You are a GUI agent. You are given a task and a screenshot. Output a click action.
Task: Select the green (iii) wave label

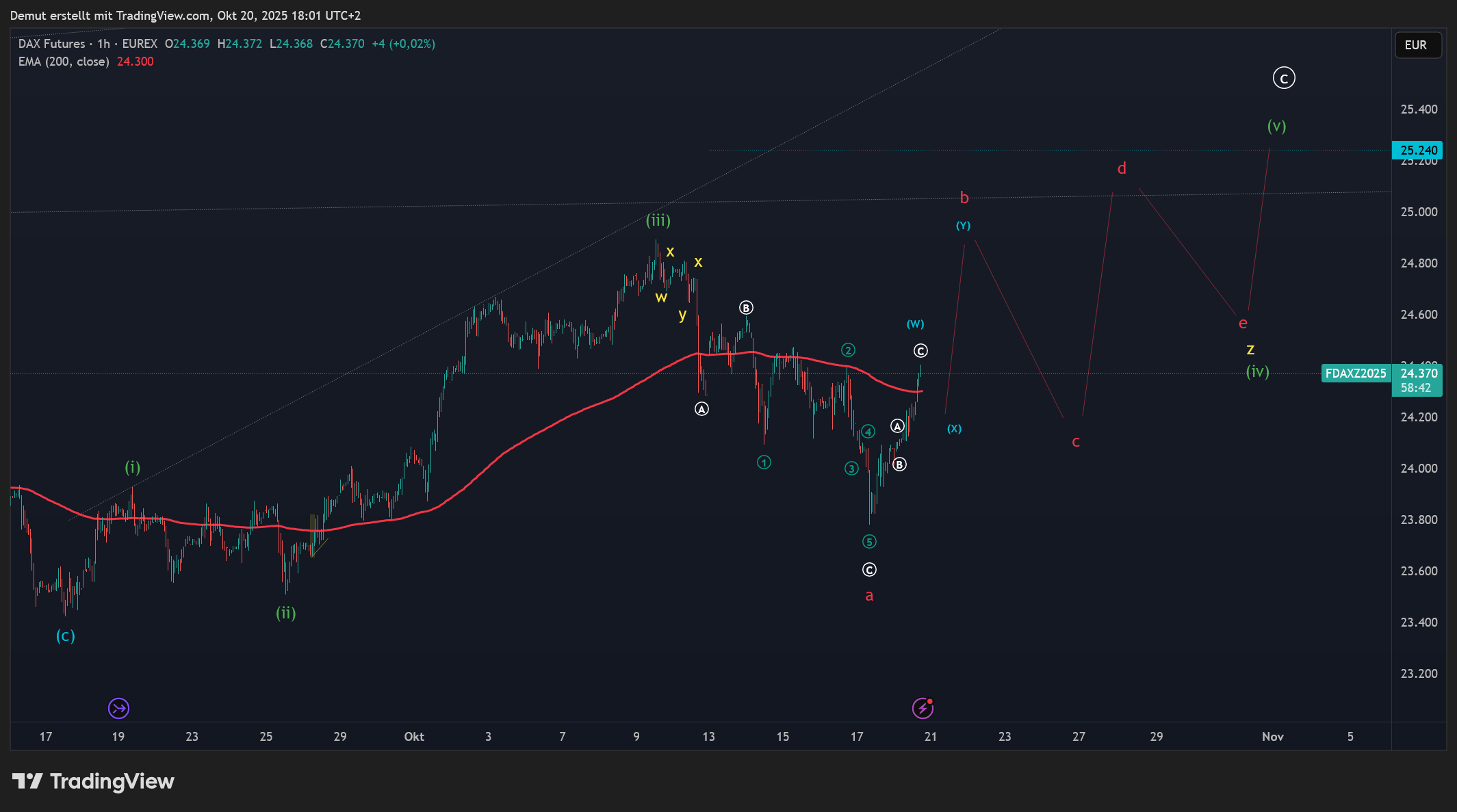[658, 220]
